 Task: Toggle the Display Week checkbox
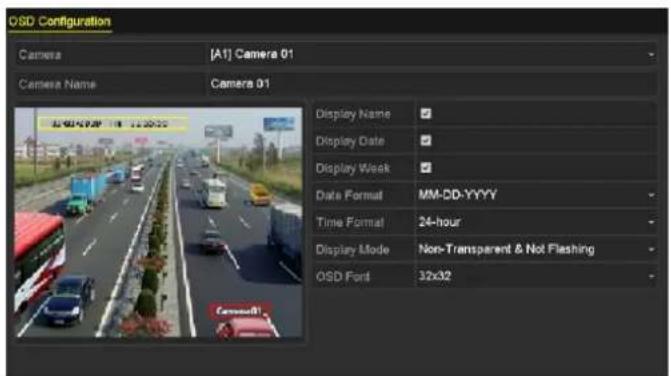click(425, 168)
